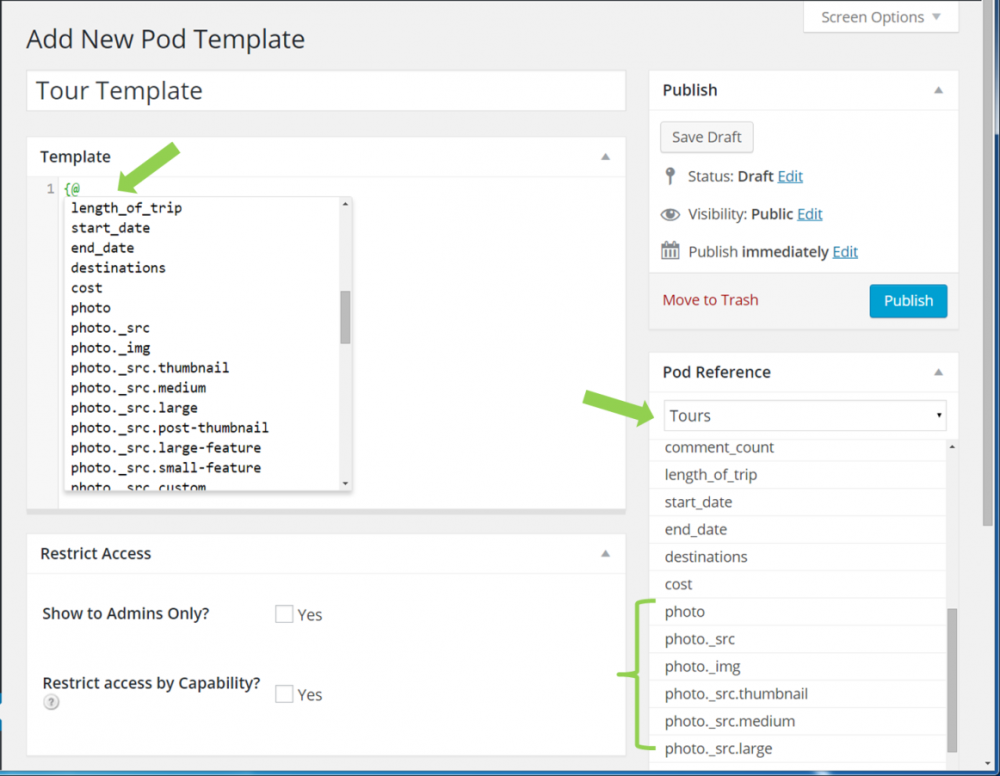Open the Tours pod reference dropdown
Image resolution: width=1000 pixels, height=776 pixels.
pyautogui.click(x=804, y=415)
